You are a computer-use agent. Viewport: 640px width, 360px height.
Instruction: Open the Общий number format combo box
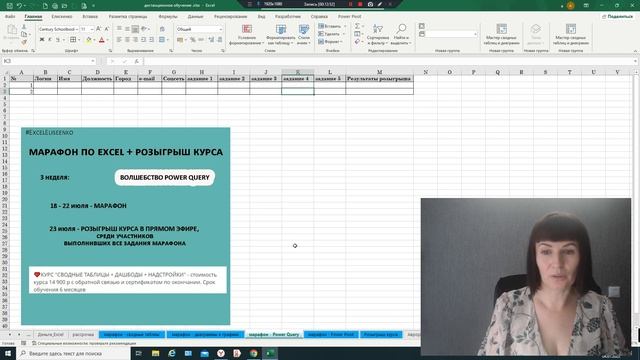199,29
